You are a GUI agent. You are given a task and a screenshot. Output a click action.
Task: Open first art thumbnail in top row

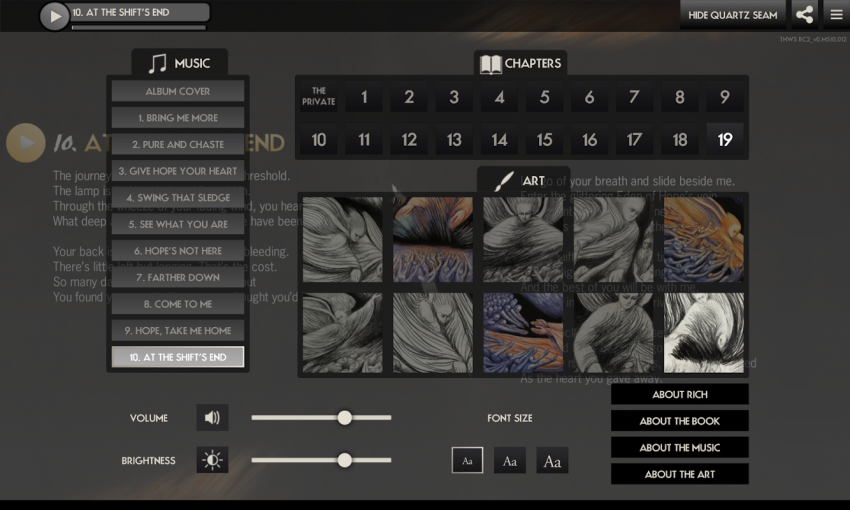[x=343, y=239]
